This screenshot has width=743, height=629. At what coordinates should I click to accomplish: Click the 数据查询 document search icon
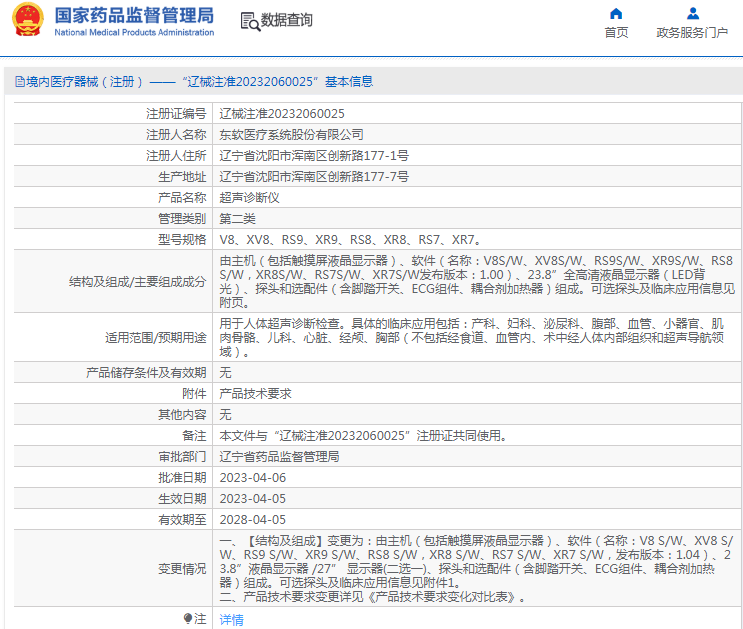[249, 20]
